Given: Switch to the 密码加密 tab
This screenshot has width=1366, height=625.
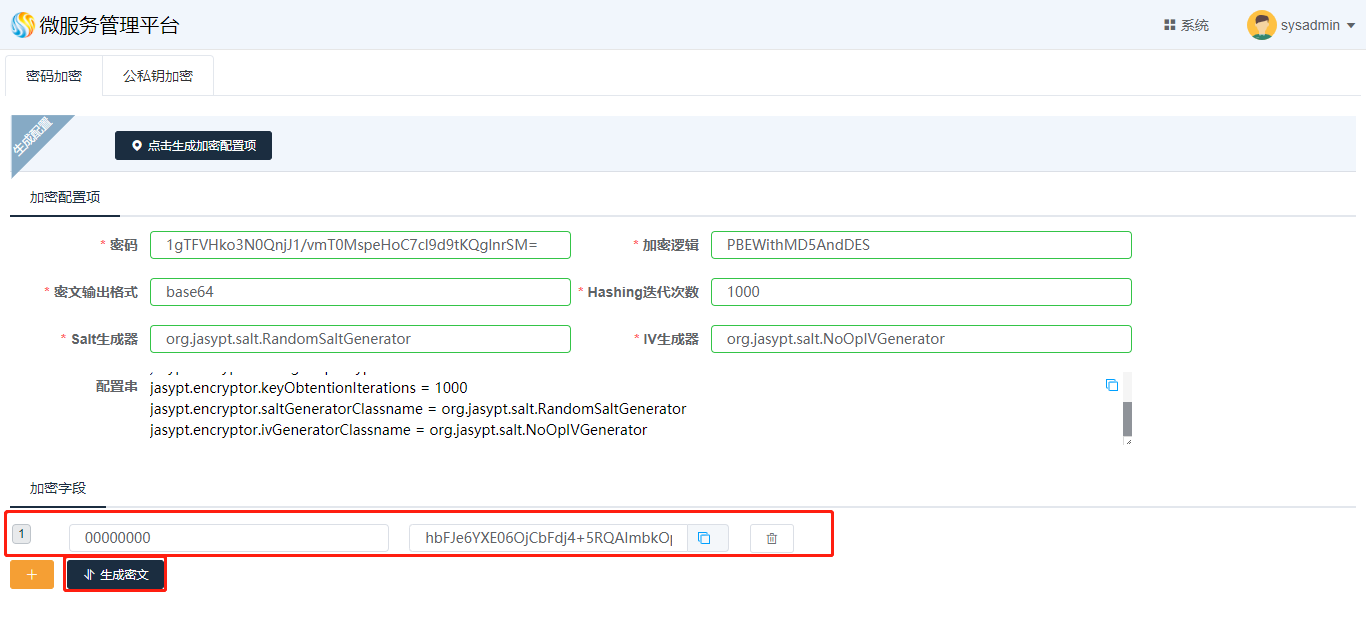Looking at the screenshot, I should (54, 76).
